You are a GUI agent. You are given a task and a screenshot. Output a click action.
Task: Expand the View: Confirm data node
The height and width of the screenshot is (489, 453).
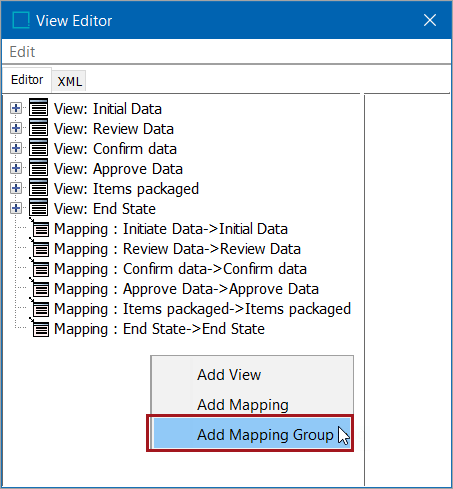[x=16, y=148]
